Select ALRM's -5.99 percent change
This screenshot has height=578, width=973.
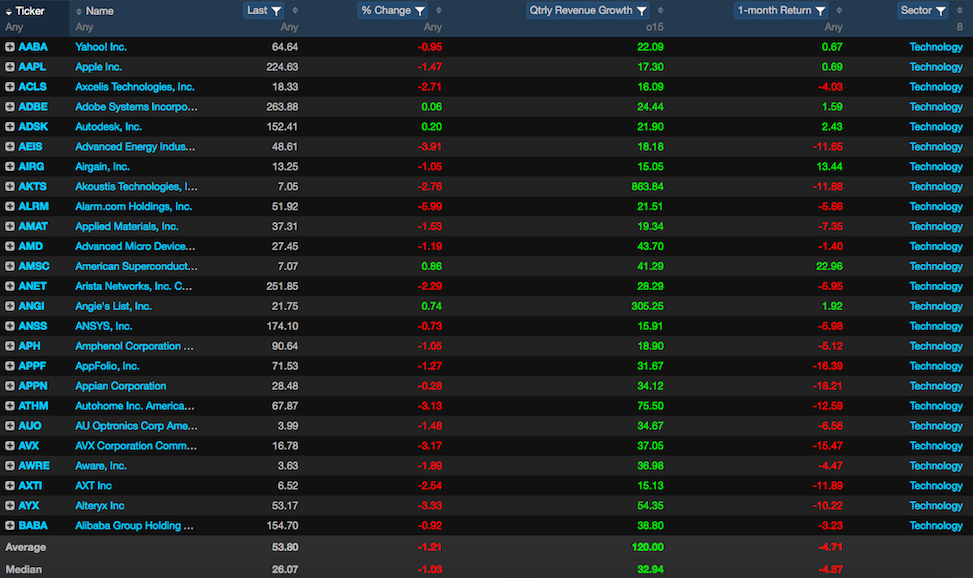pos(429,206)
